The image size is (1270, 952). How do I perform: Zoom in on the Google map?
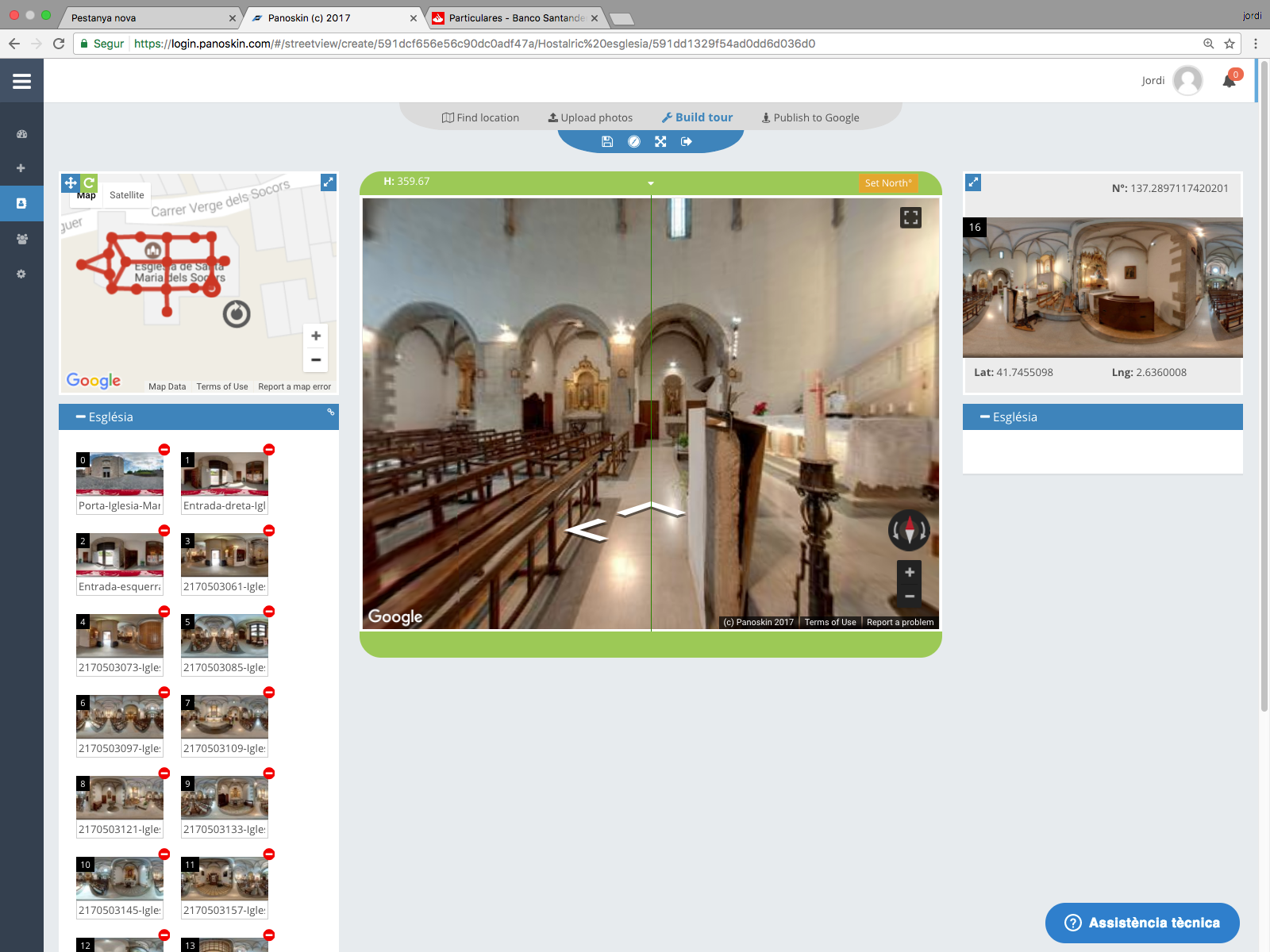(x=316, y=336)
